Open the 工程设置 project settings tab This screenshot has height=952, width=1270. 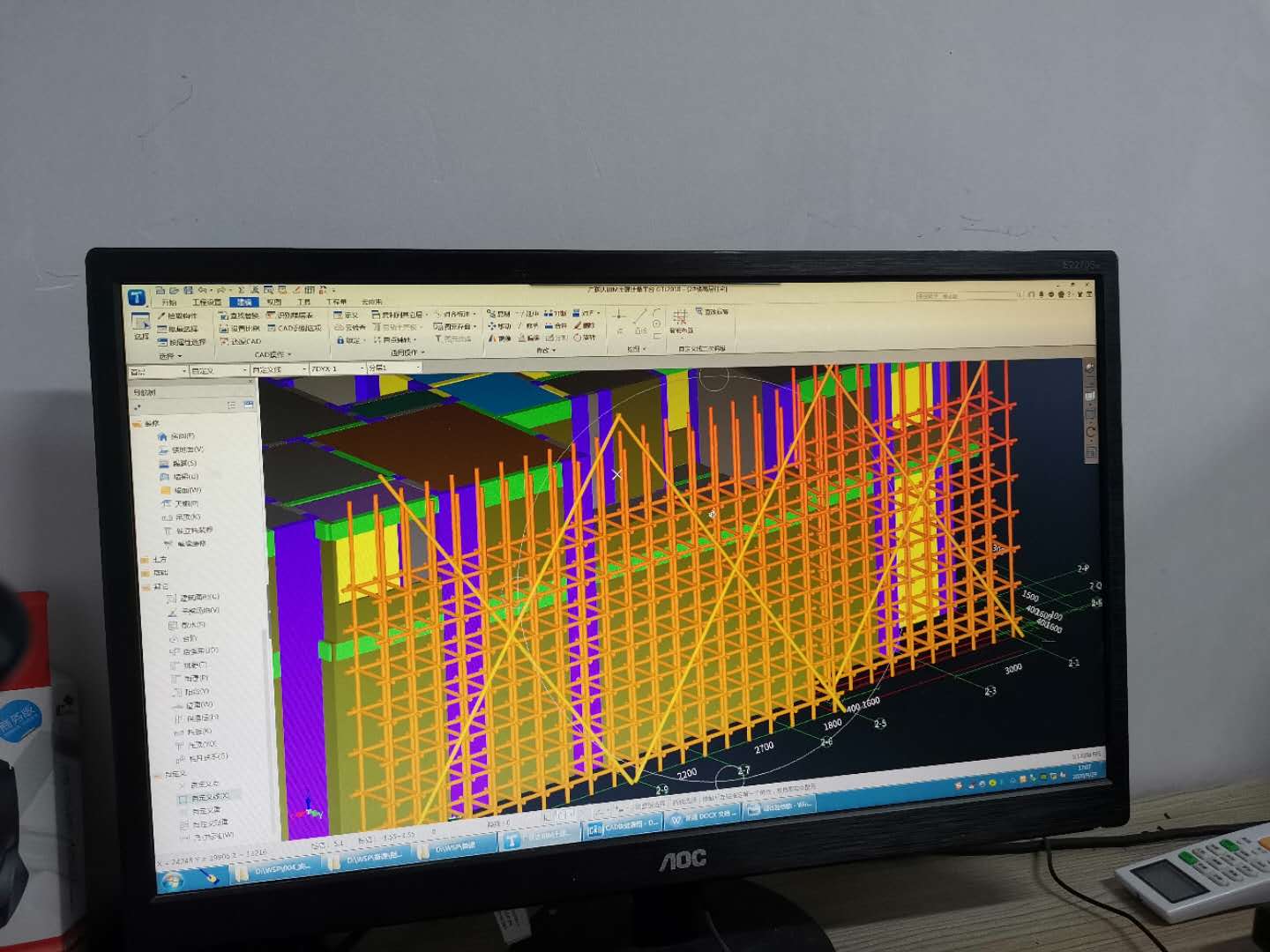(206, 302)
